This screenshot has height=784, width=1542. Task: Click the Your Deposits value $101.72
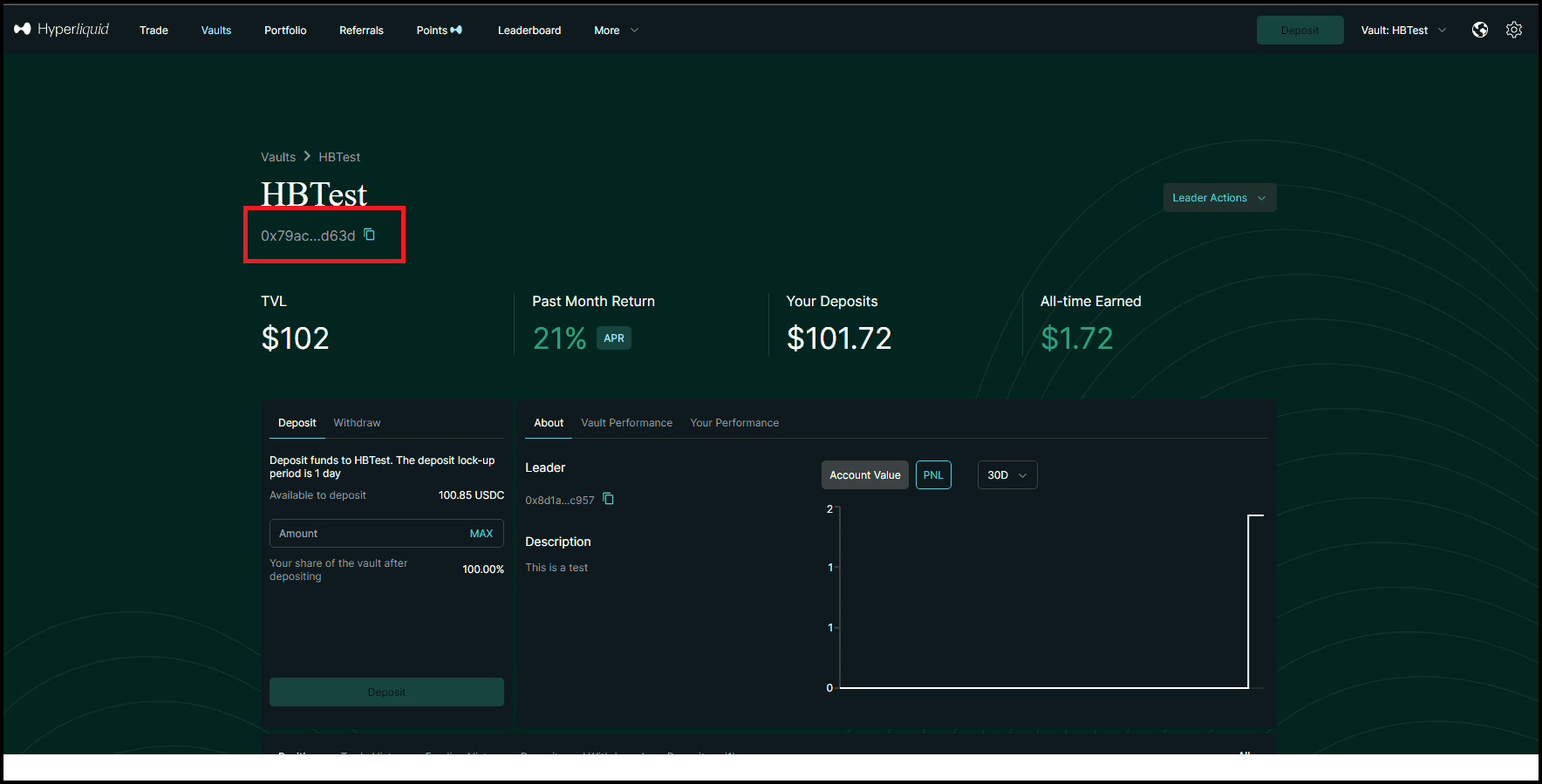coord(839,338)
